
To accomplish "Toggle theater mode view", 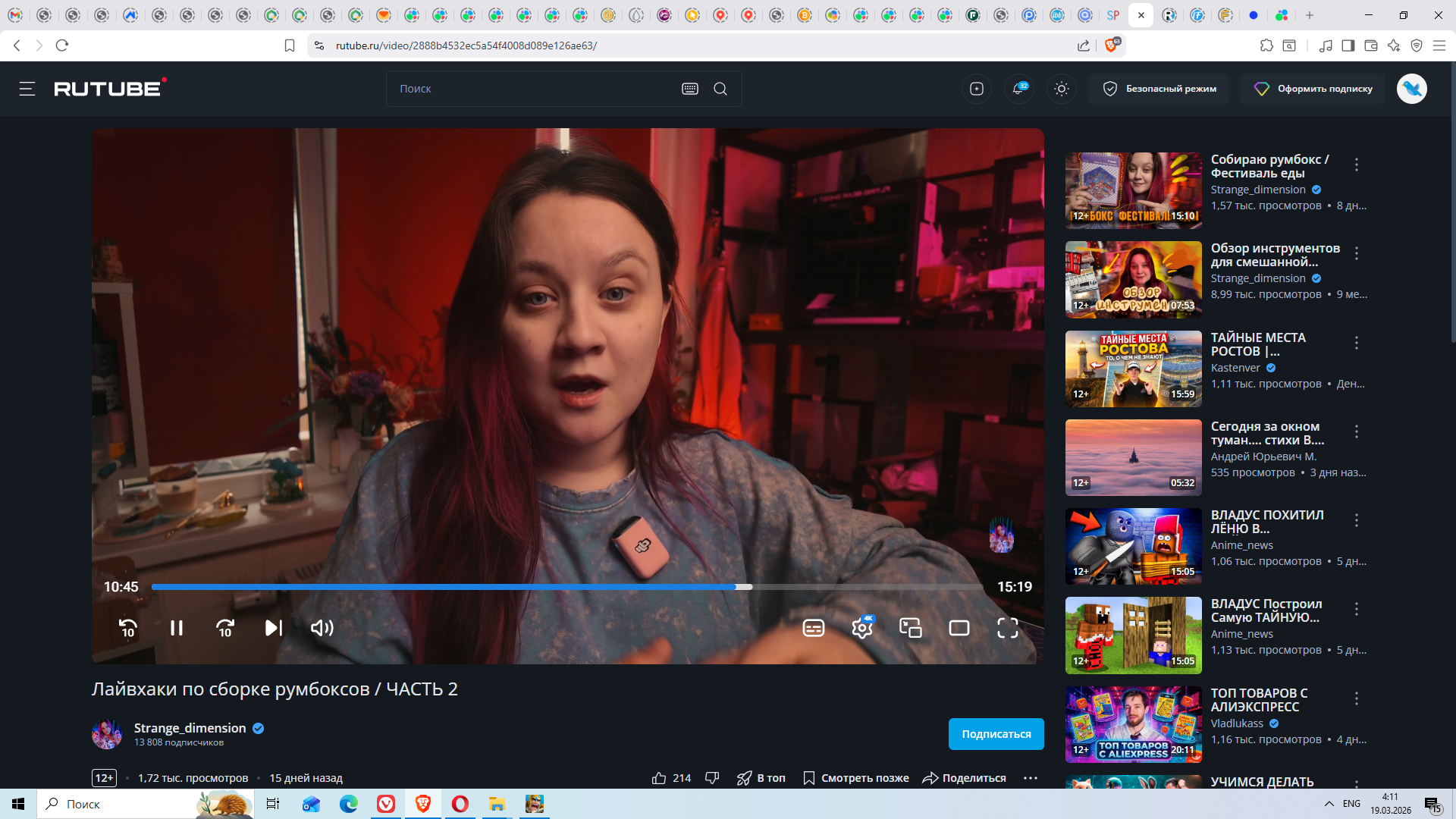I will click(959, 628).
